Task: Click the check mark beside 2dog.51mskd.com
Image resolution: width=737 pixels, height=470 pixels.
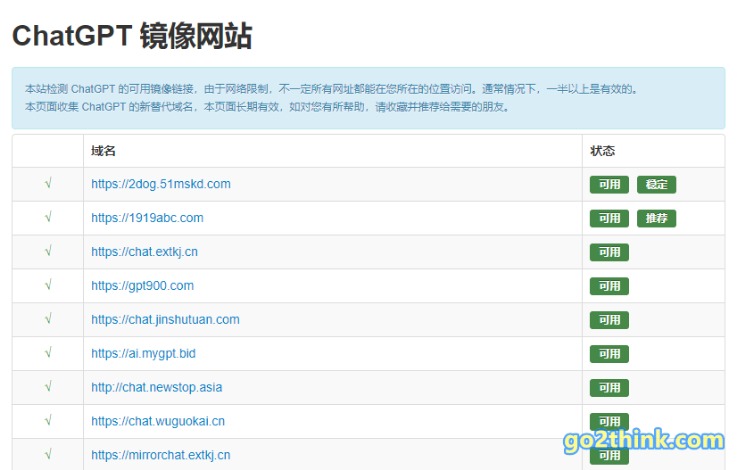Action: pyautogui.click(x=48, y=183)
